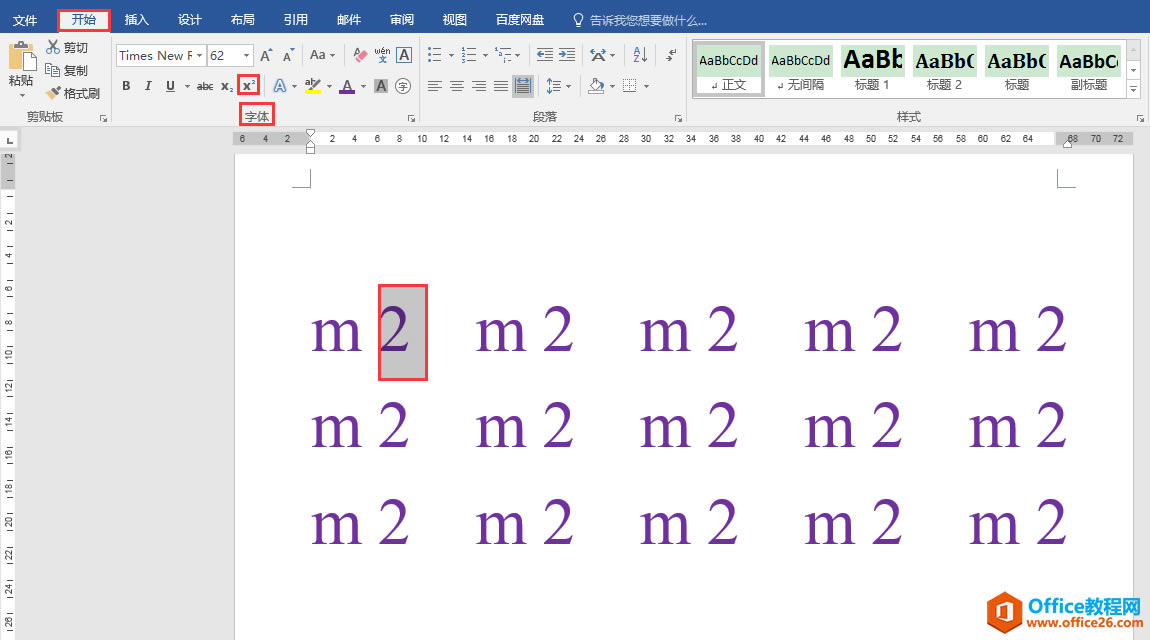Screen dimensions: 1150x640
Task: Expand bullet list style arrow
Action: tap(451, 56)
